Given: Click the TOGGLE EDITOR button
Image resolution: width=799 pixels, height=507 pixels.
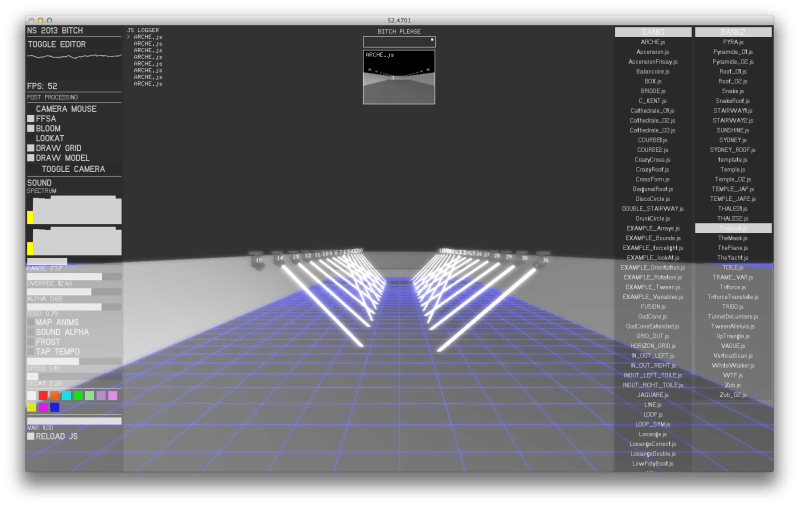Looking at the screenshot, I should (57, 44).
